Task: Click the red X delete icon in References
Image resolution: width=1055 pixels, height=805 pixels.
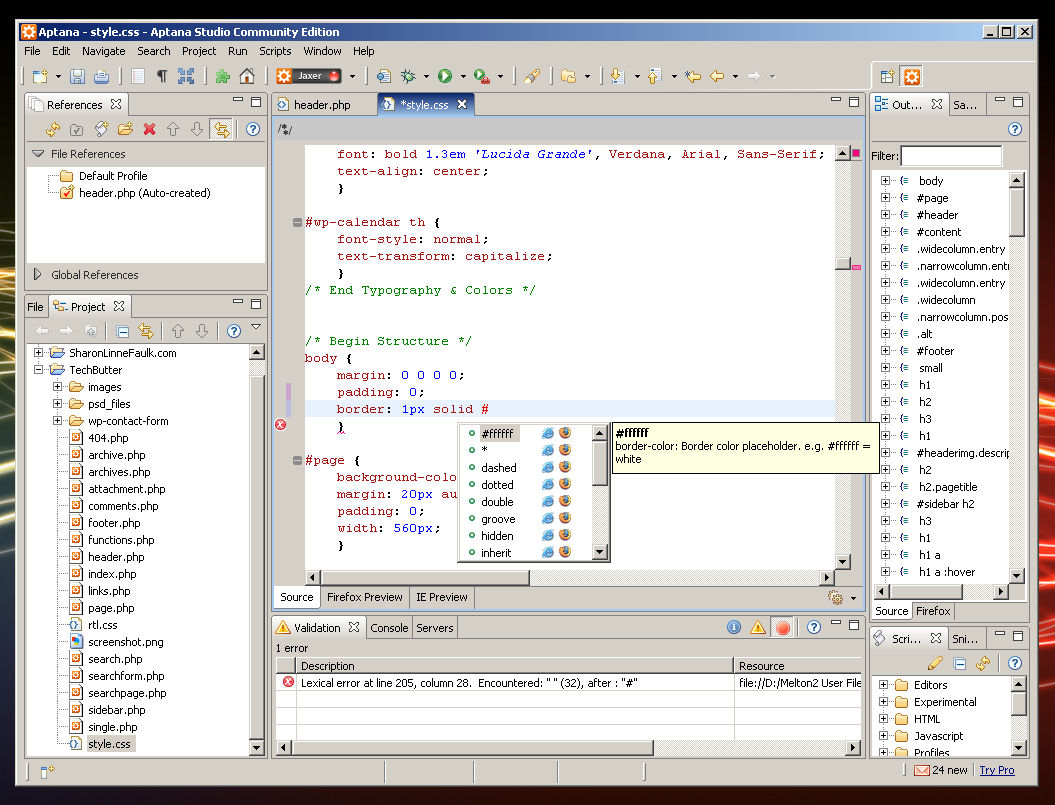Action: pos(149,129)
